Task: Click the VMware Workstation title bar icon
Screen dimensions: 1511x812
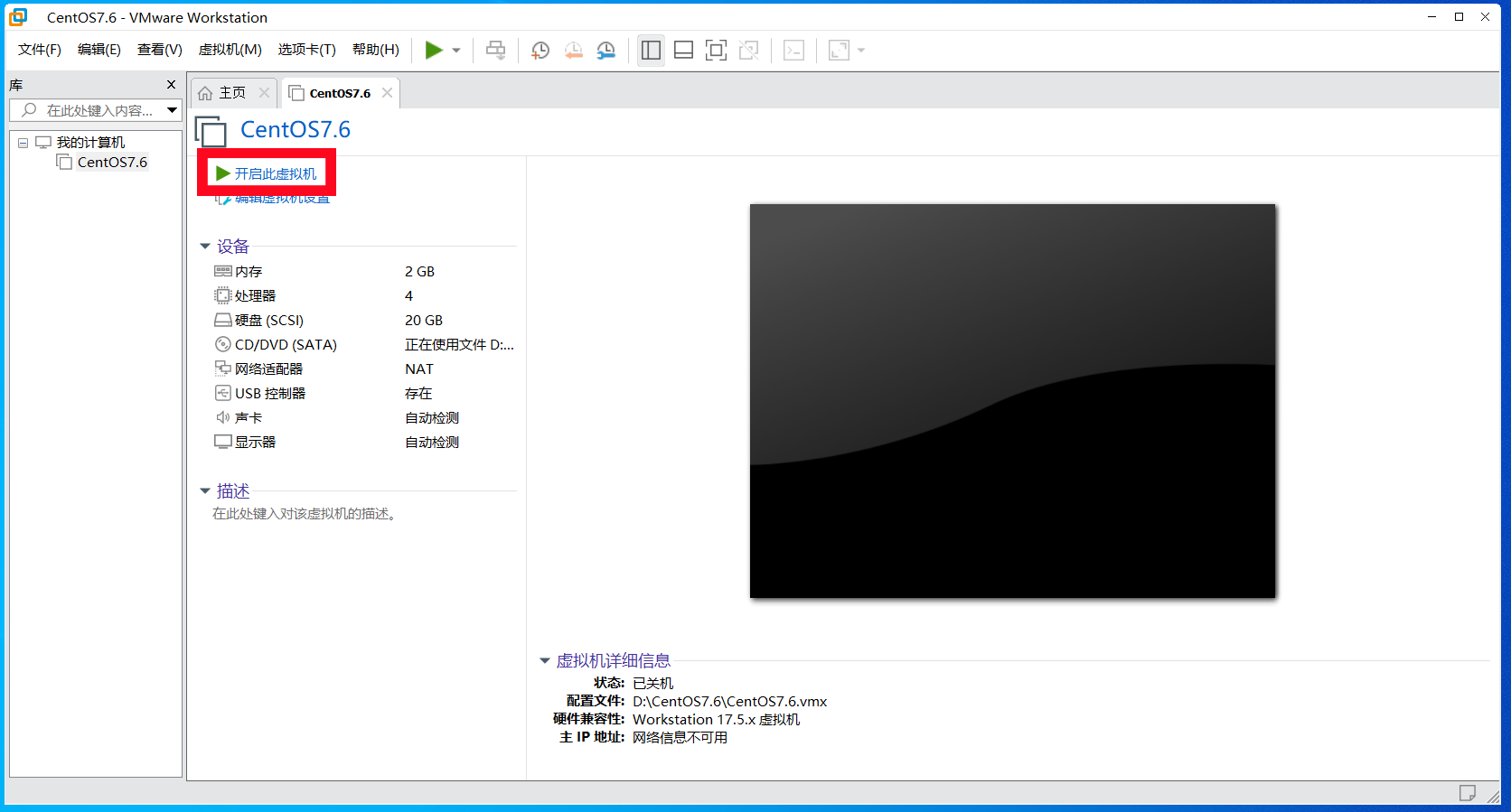Action: coord(18,17)
